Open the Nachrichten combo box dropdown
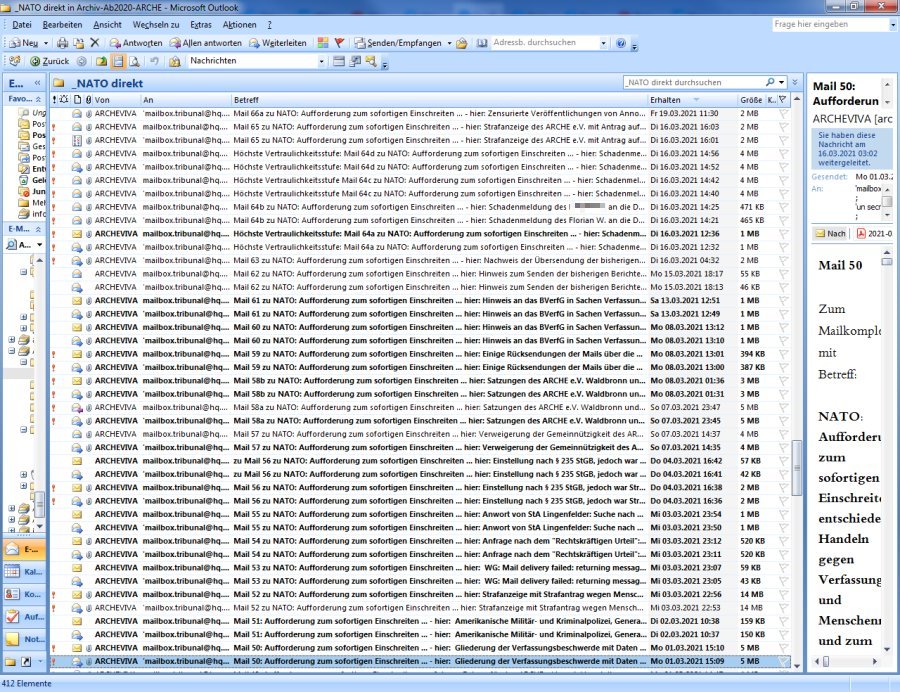The width and height of the screenshot is (900, 692). (321, 61)
